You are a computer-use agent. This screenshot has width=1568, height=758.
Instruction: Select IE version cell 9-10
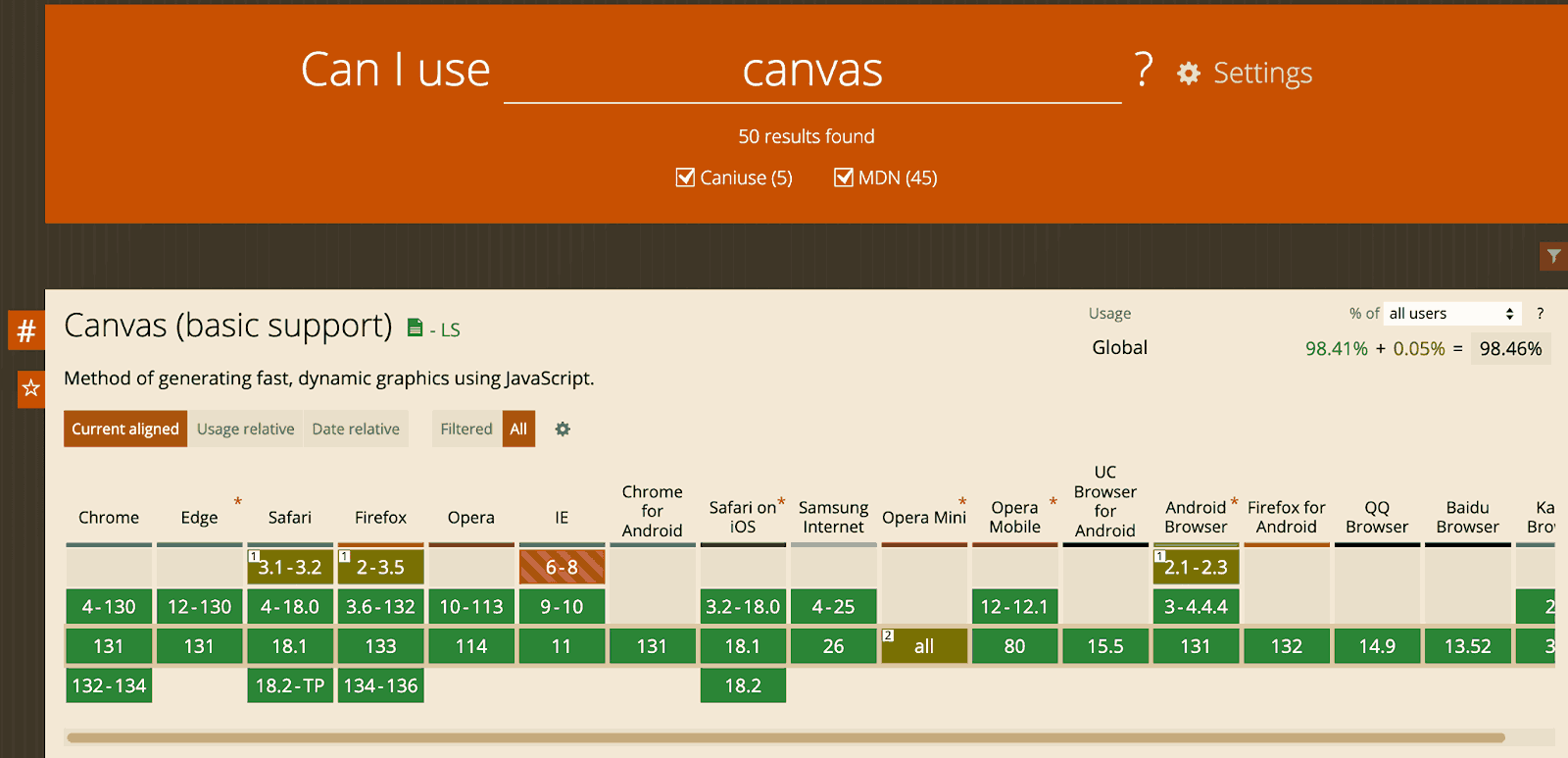point(562,607)
